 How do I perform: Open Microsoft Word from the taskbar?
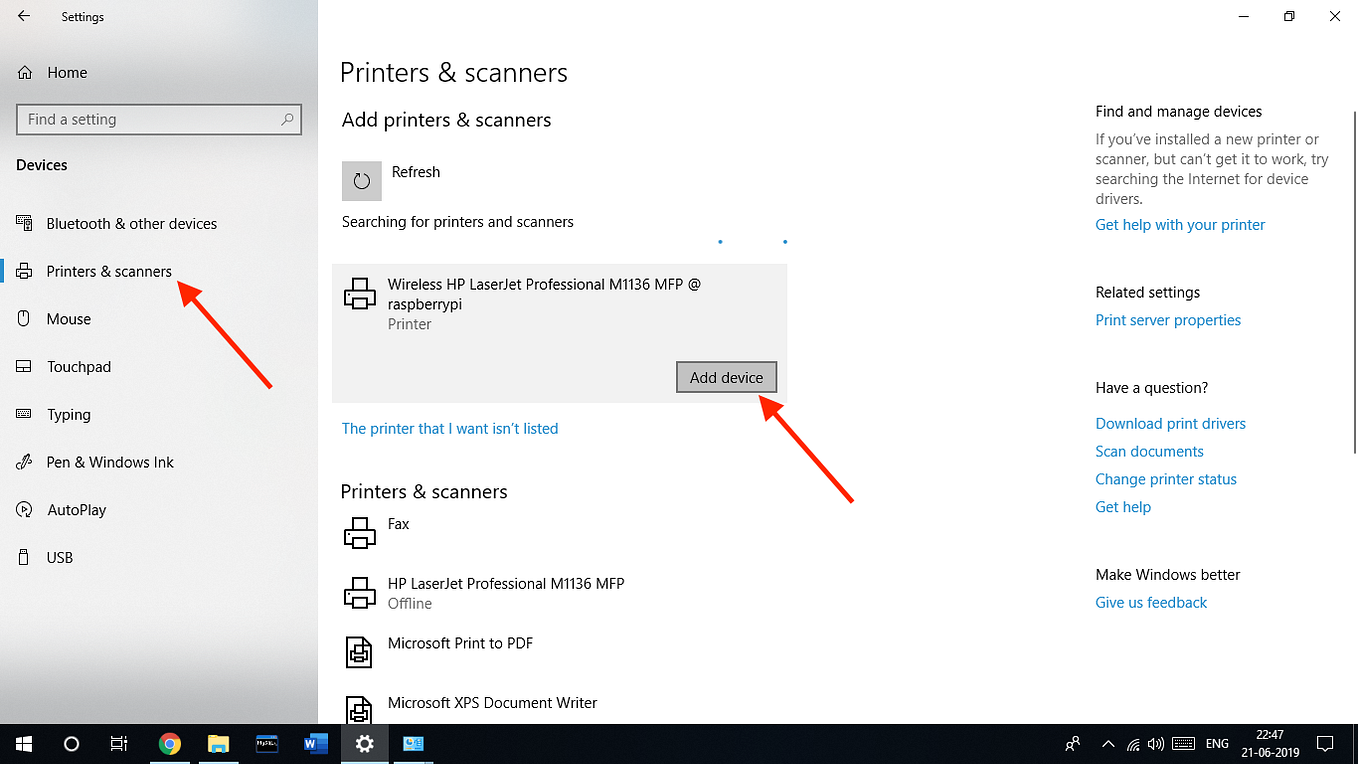pos(315,744)
